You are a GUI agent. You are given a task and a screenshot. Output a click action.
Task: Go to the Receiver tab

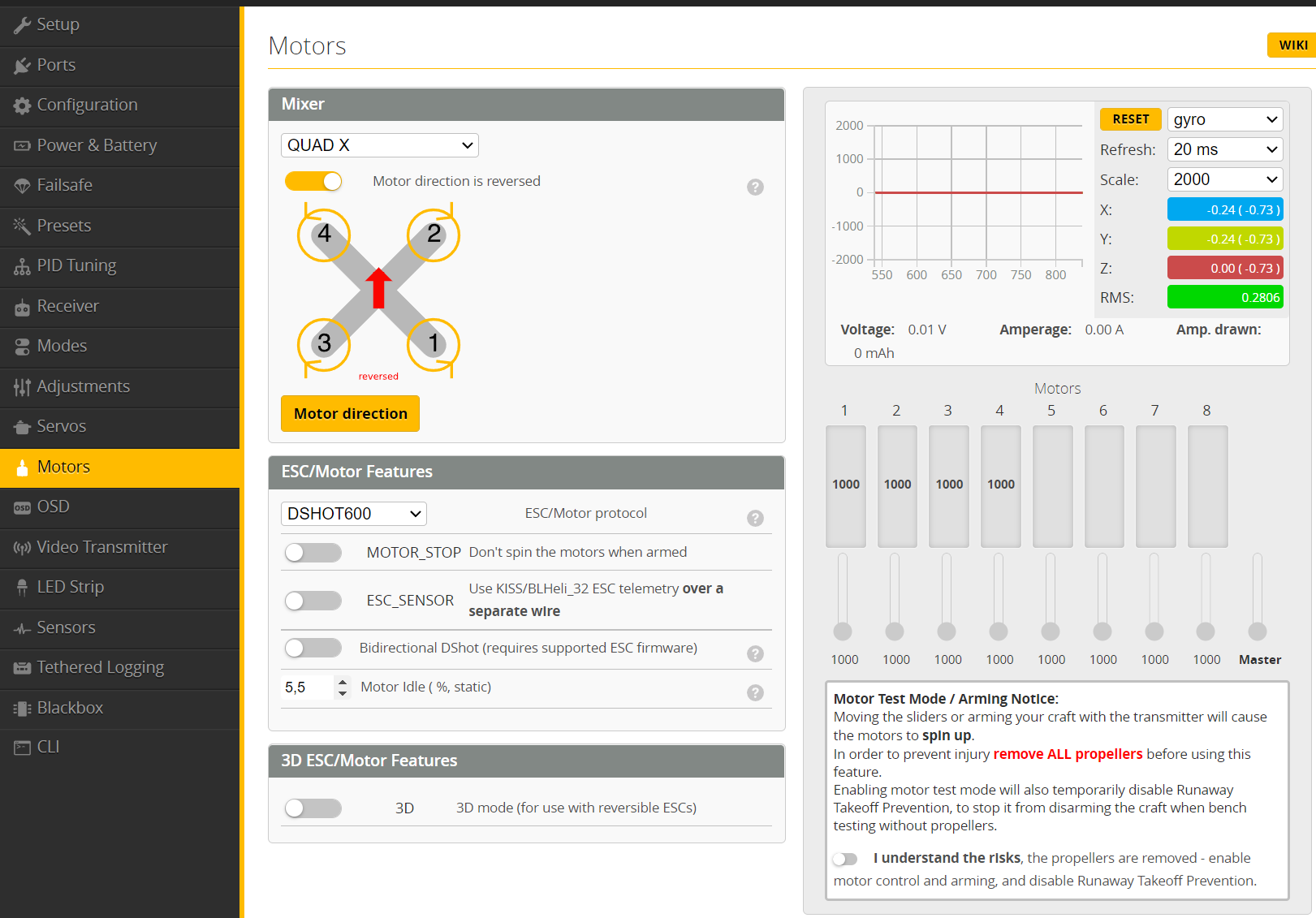(x=67, y=306)
